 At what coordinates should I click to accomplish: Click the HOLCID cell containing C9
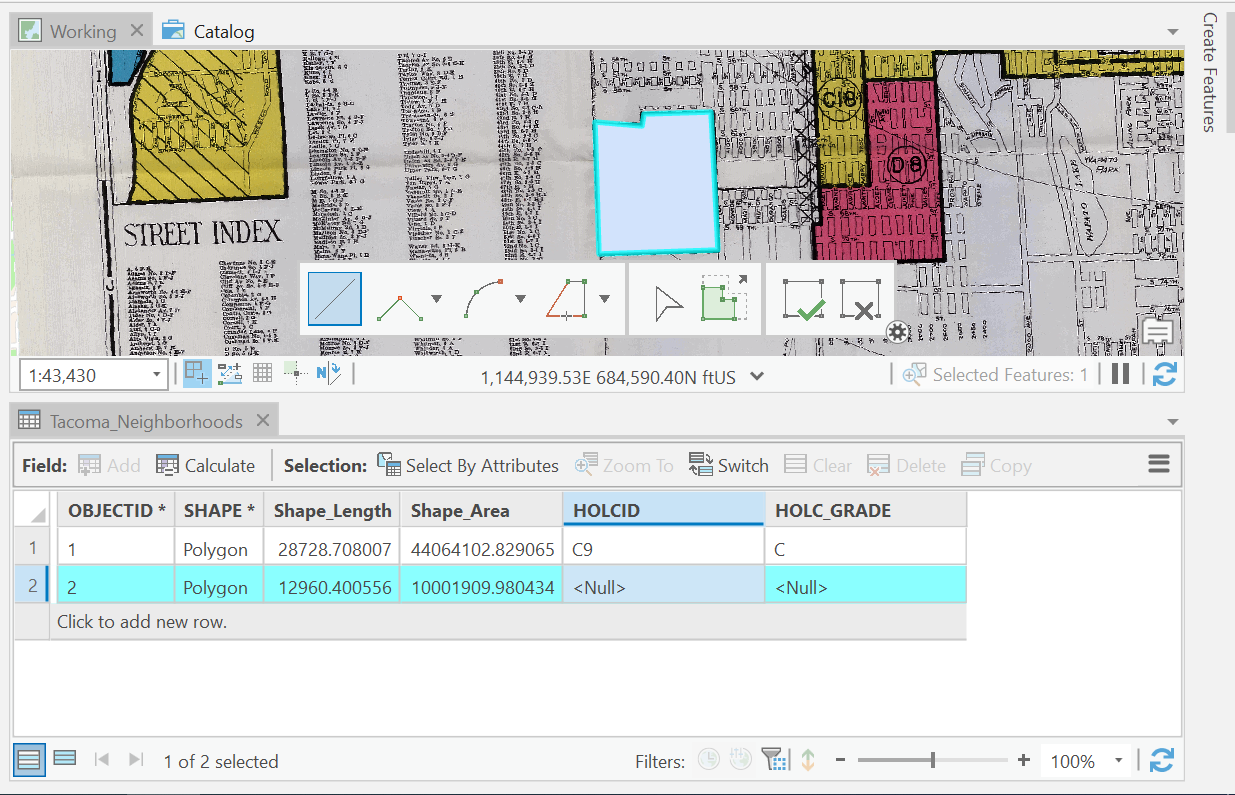coord(664,548)
